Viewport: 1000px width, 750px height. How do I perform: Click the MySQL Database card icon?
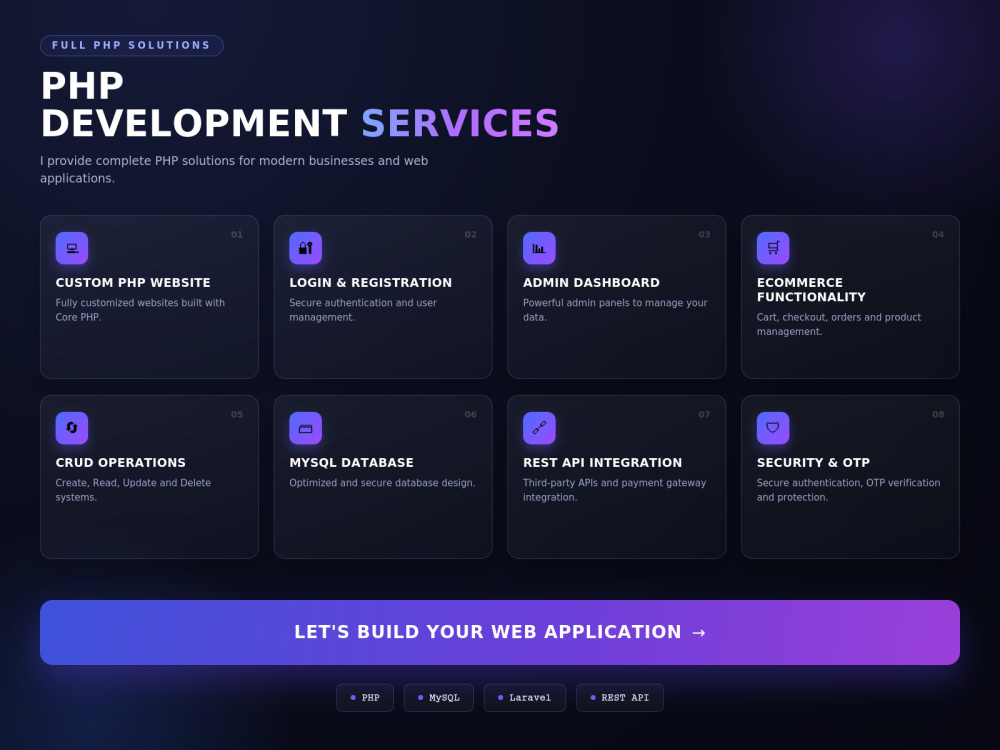(x=305, y=428)
